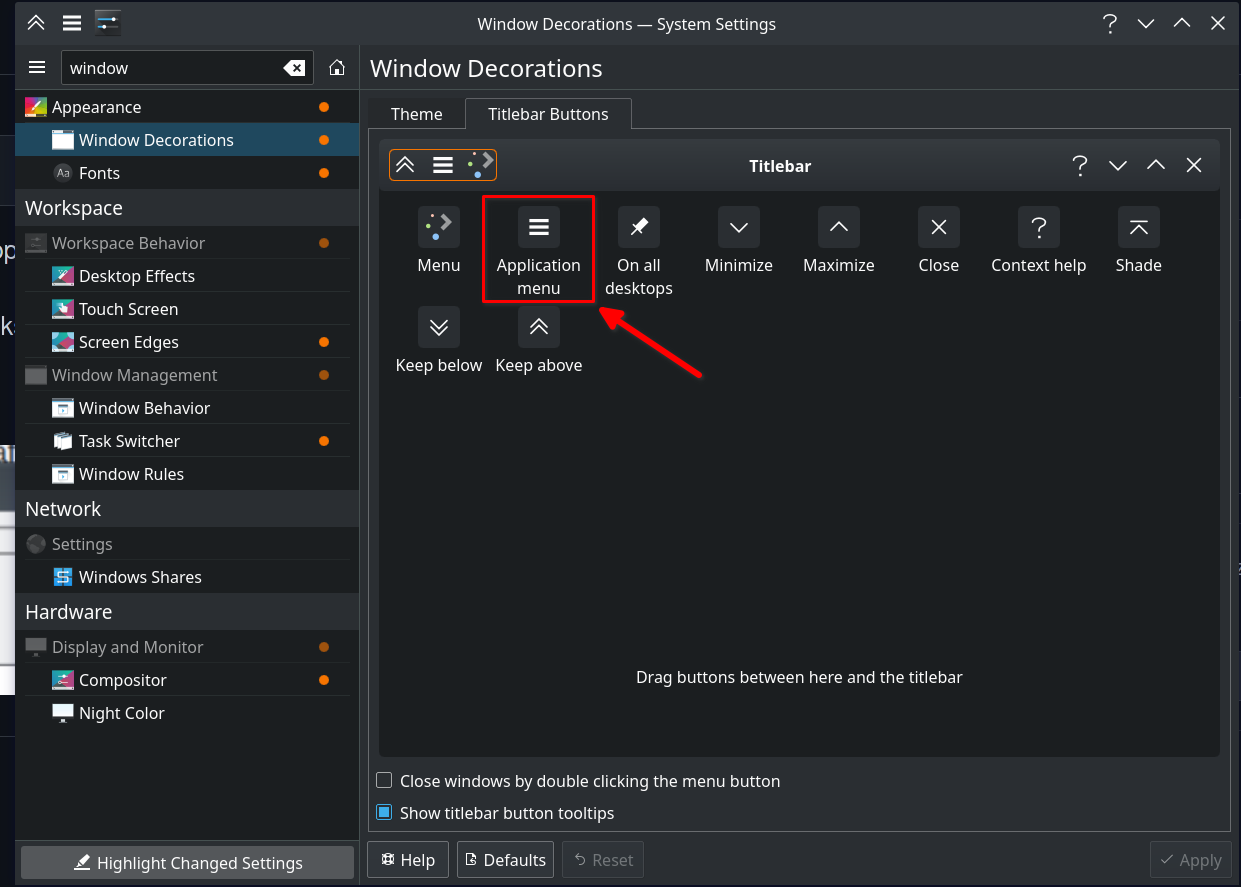Select the Keep below button icon

439,327
